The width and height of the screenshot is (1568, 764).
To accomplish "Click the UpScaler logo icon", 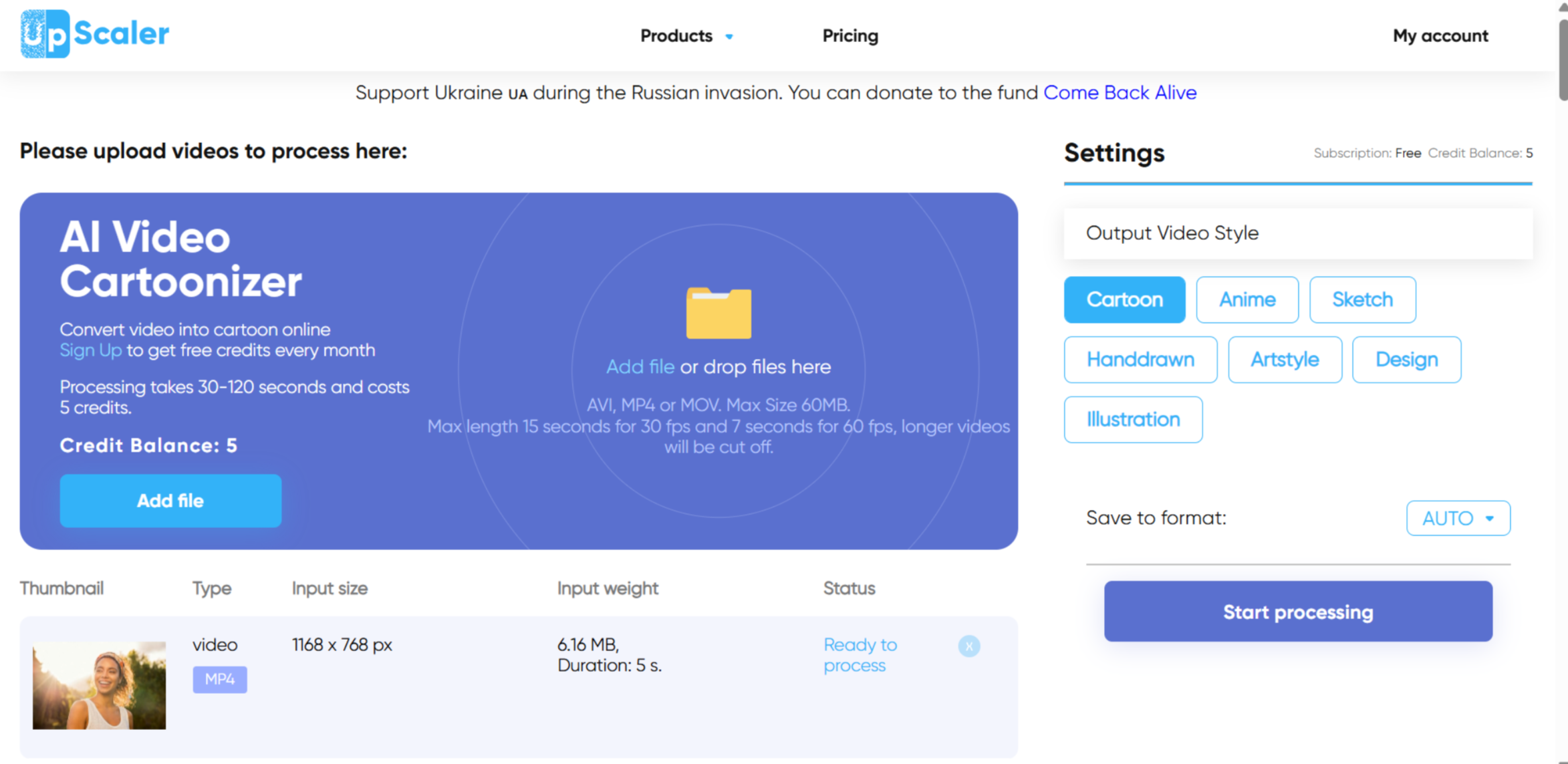I will coord(45,33).
